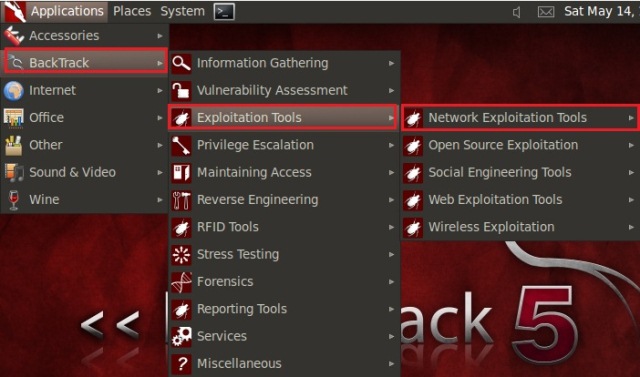Click the 'Open Source Exploitation' label
640x377 pixels.
click(503, 145)
